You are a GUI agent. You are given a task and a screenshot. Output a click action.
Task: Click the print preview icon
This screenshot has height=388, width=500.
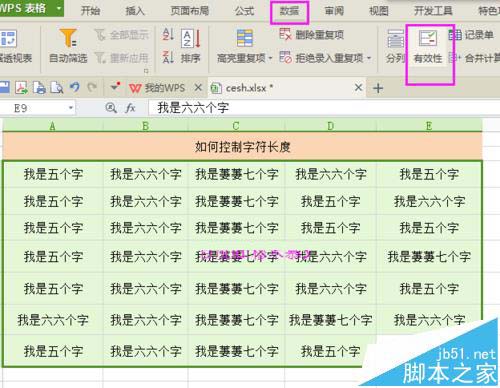[x=57, y=88]
